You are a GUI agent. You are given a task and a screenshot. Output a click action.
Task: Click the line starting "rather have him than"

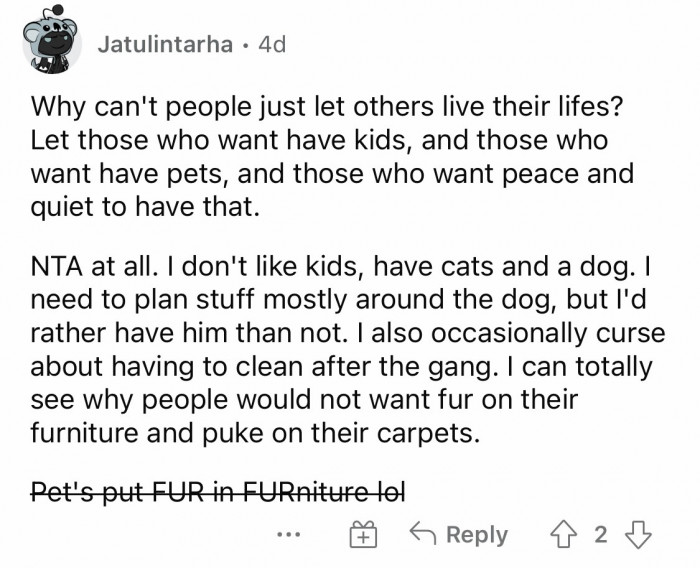coord(348,336)
